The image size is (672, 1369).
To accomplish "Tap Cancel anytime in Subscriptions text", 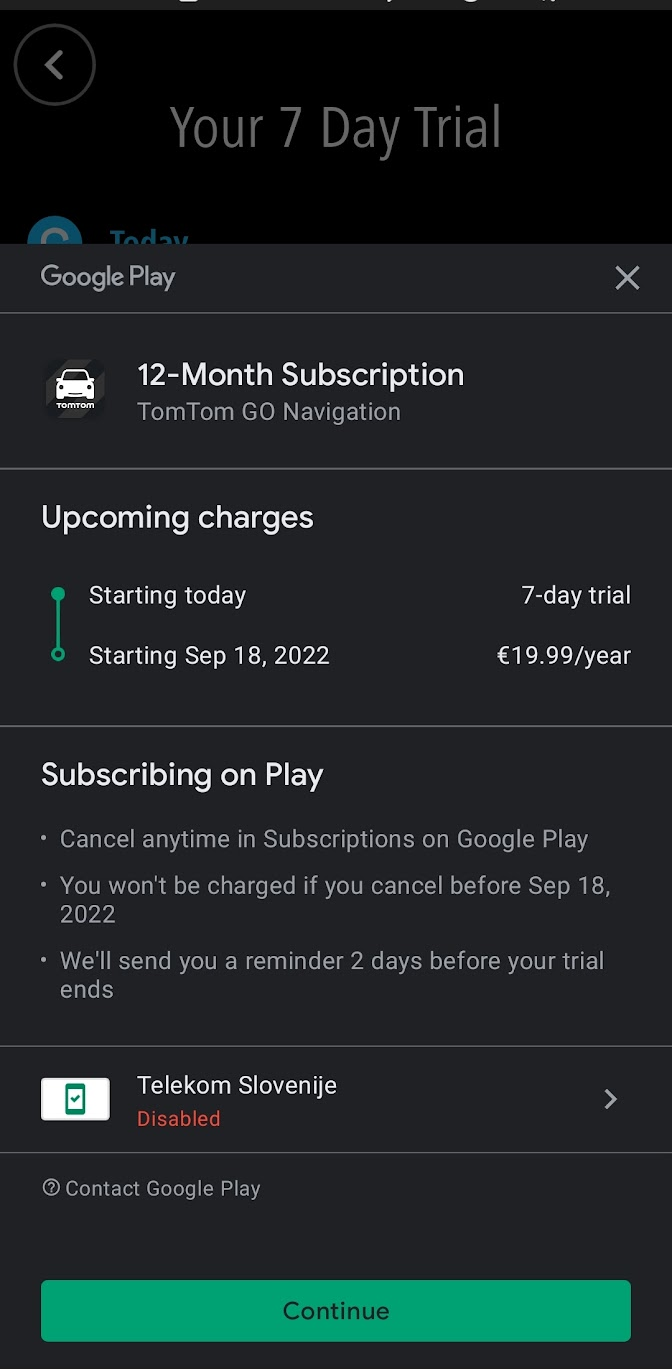I will coord(324,839).
